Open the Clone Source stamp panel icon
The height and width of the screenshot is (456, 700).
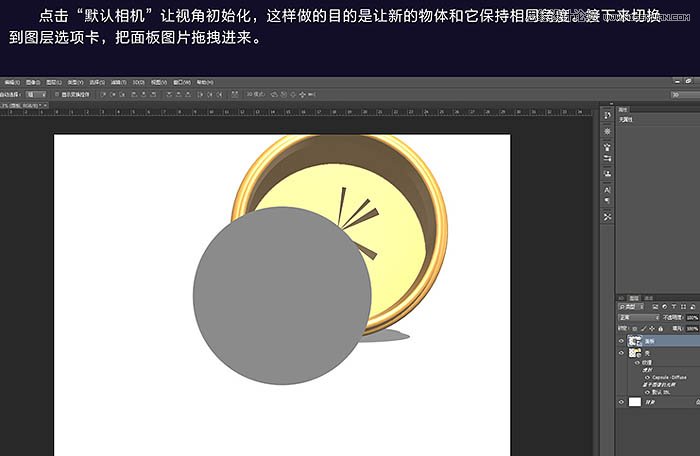[607, 173]
